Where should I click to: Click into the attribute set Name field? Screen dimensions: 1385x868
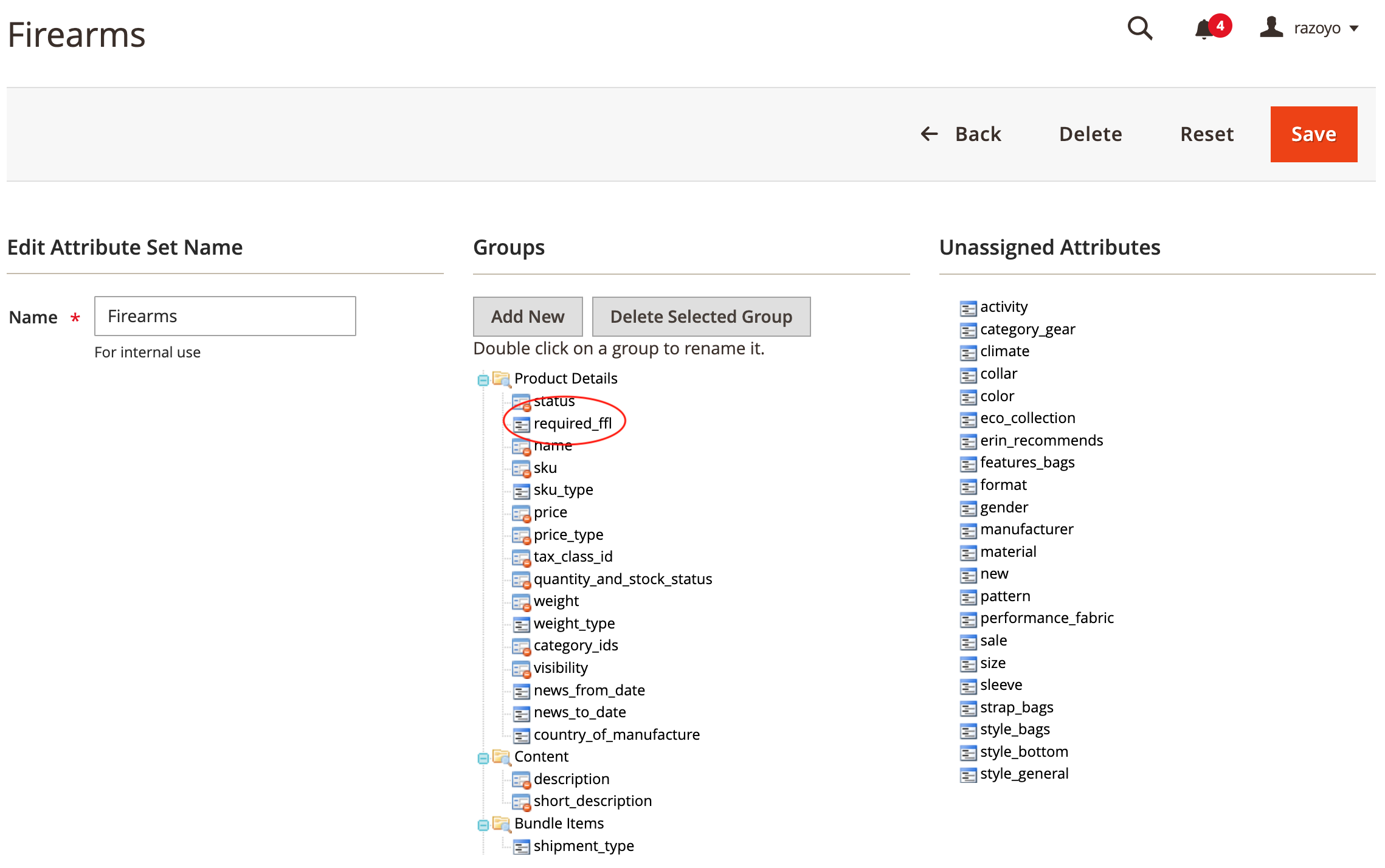tap(225, 316)
